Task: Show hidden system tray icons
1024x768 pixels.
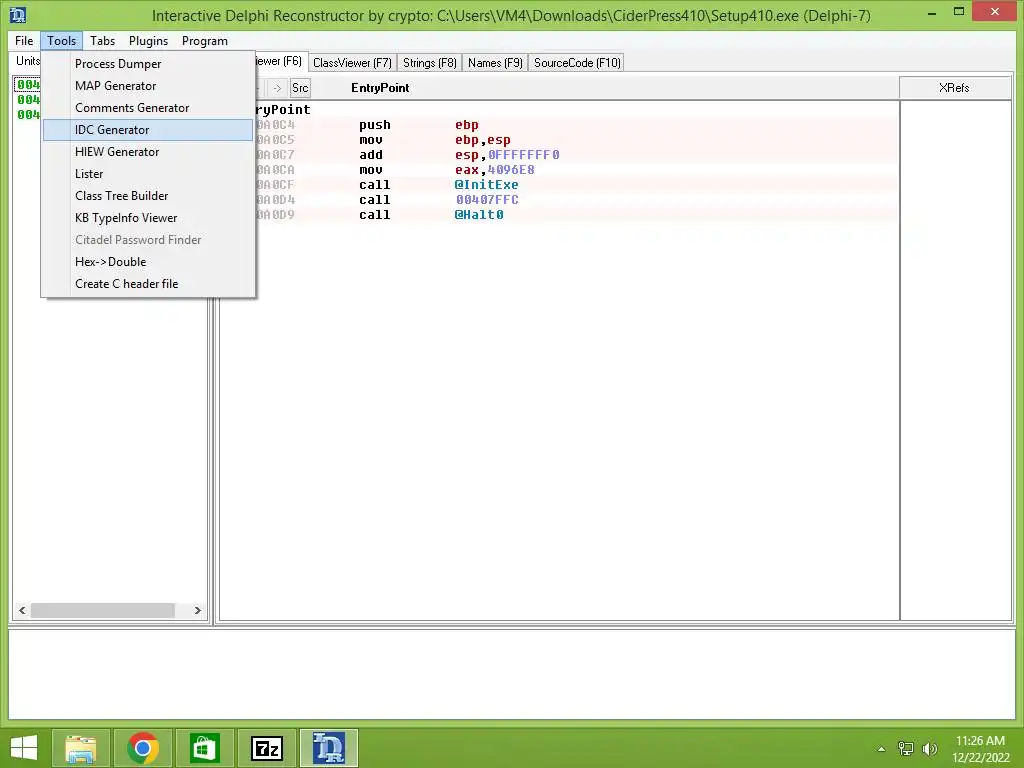Action: point(882,749)
